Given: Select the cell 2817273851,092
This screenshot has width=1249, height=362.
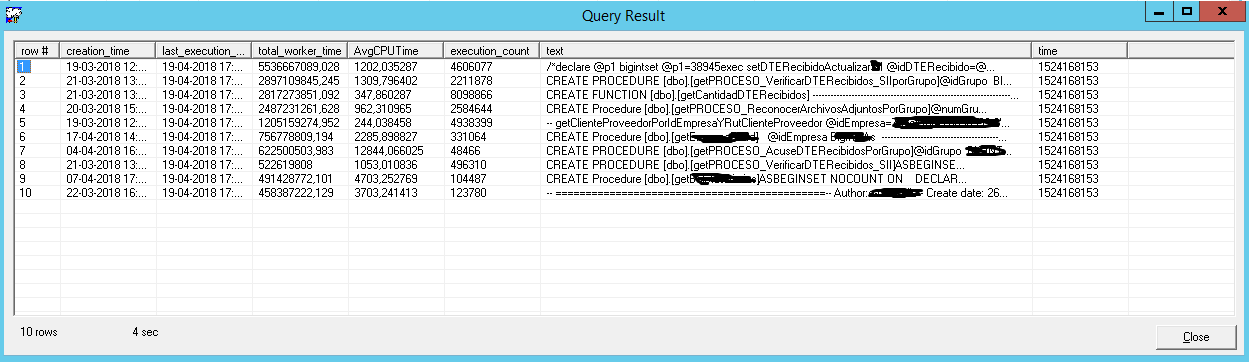Looking at the screenshot, I should point(299,94).
